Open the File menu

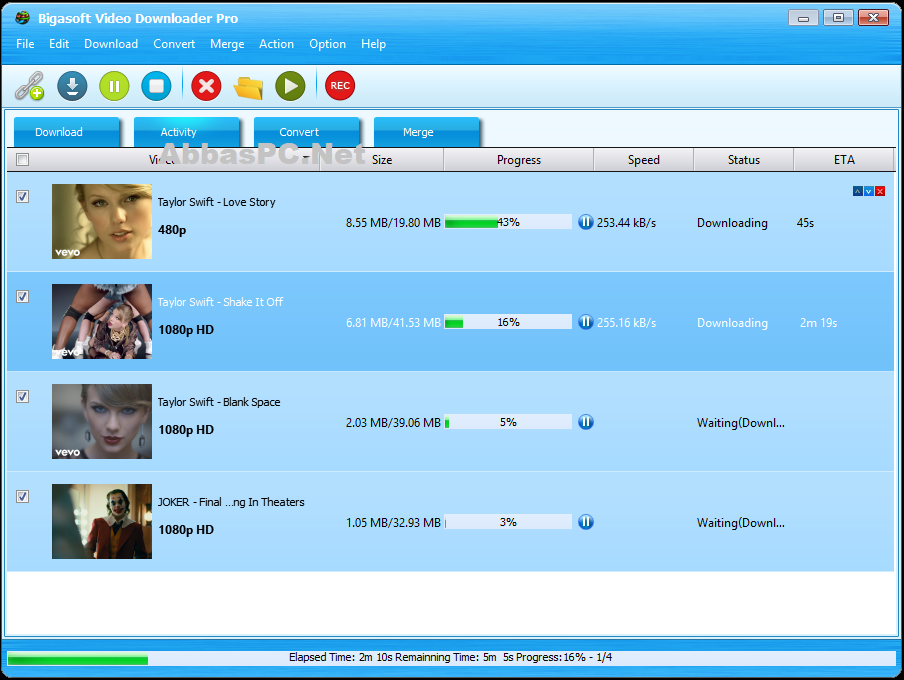coord(25,44)
